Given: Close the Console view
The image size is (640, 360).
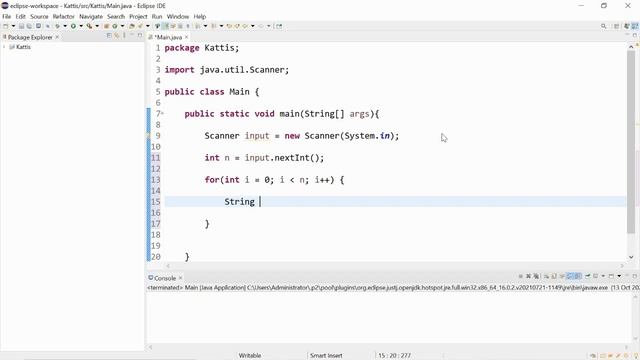Looking at the screenshot, I should pyautogui.click(x=180, y=278).
